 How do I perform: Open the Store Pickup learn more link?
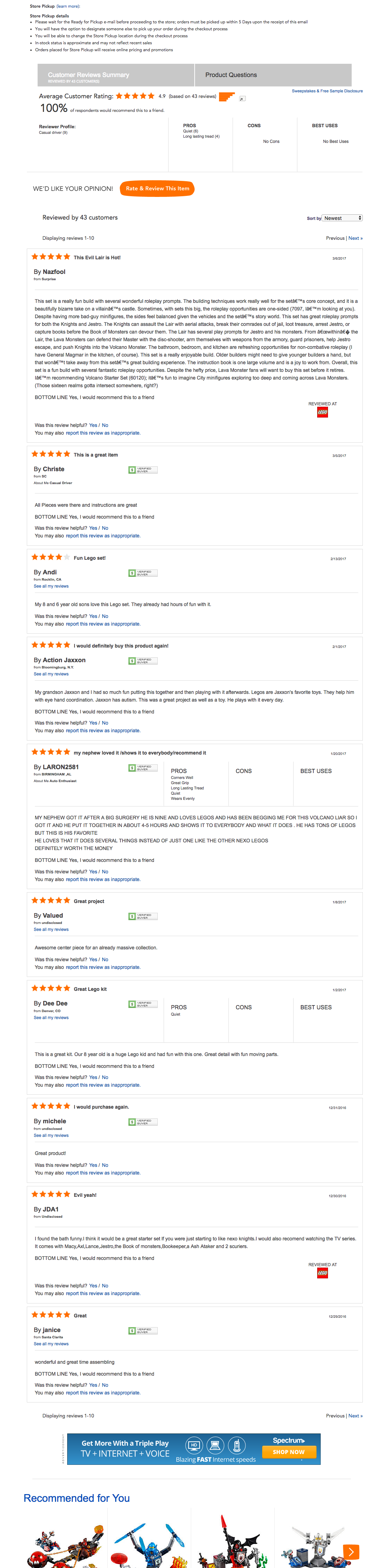68,6
